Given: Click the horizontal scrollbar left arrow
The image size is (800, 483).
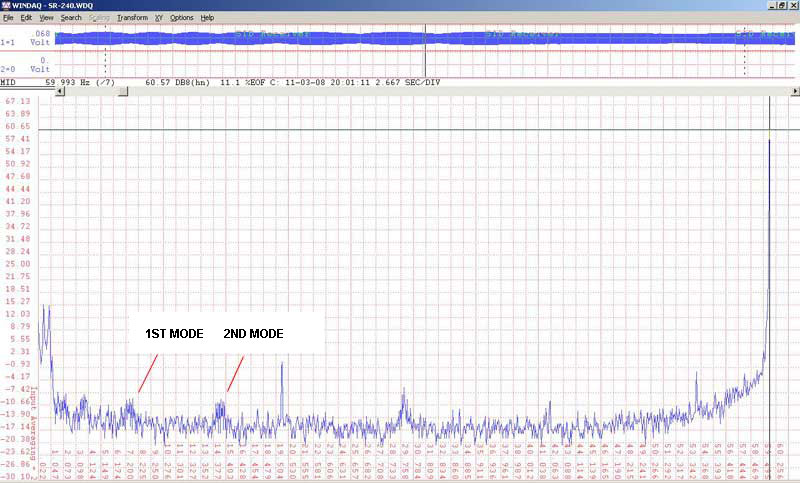Looking at the screenshot, I should [x=60, y=91].
